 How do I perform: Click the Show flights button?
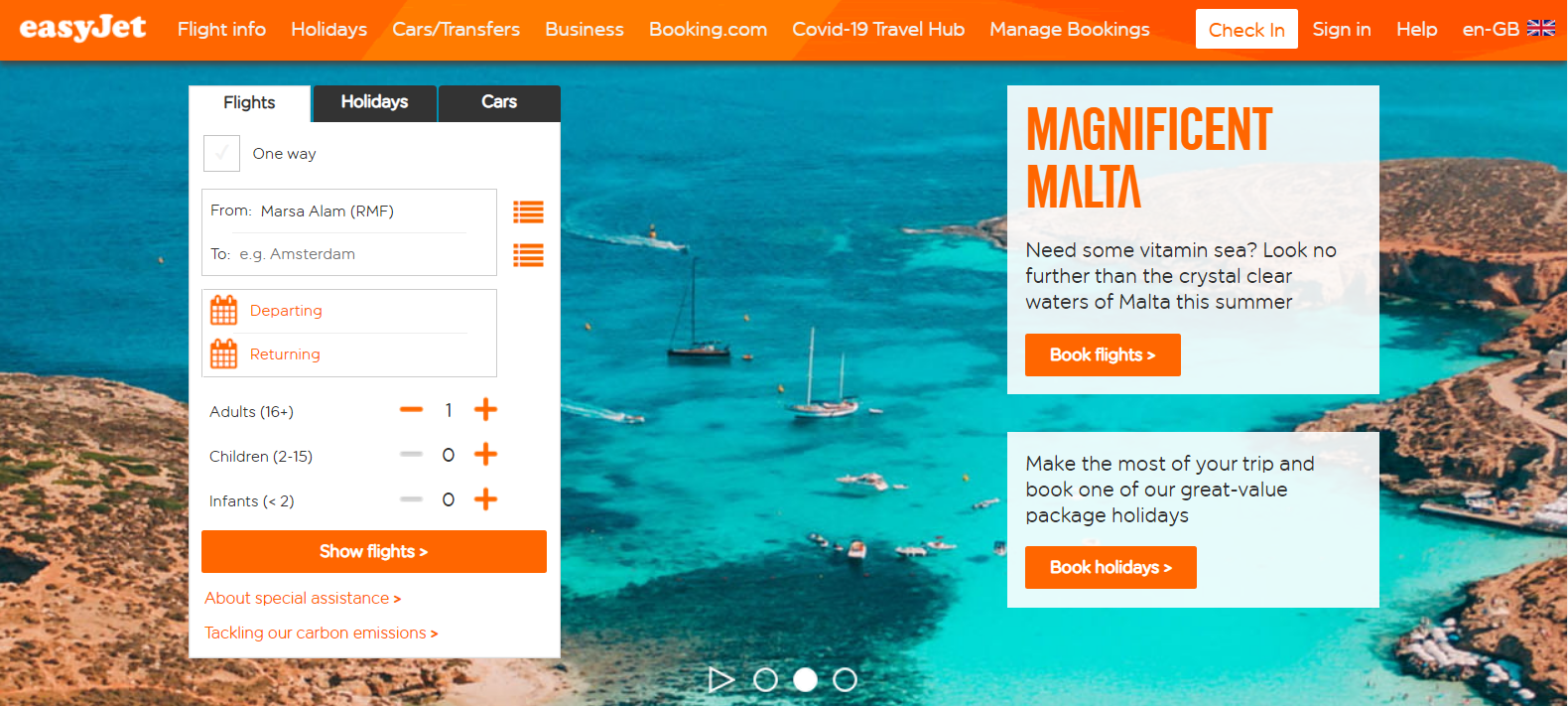(x=374, y=551)
